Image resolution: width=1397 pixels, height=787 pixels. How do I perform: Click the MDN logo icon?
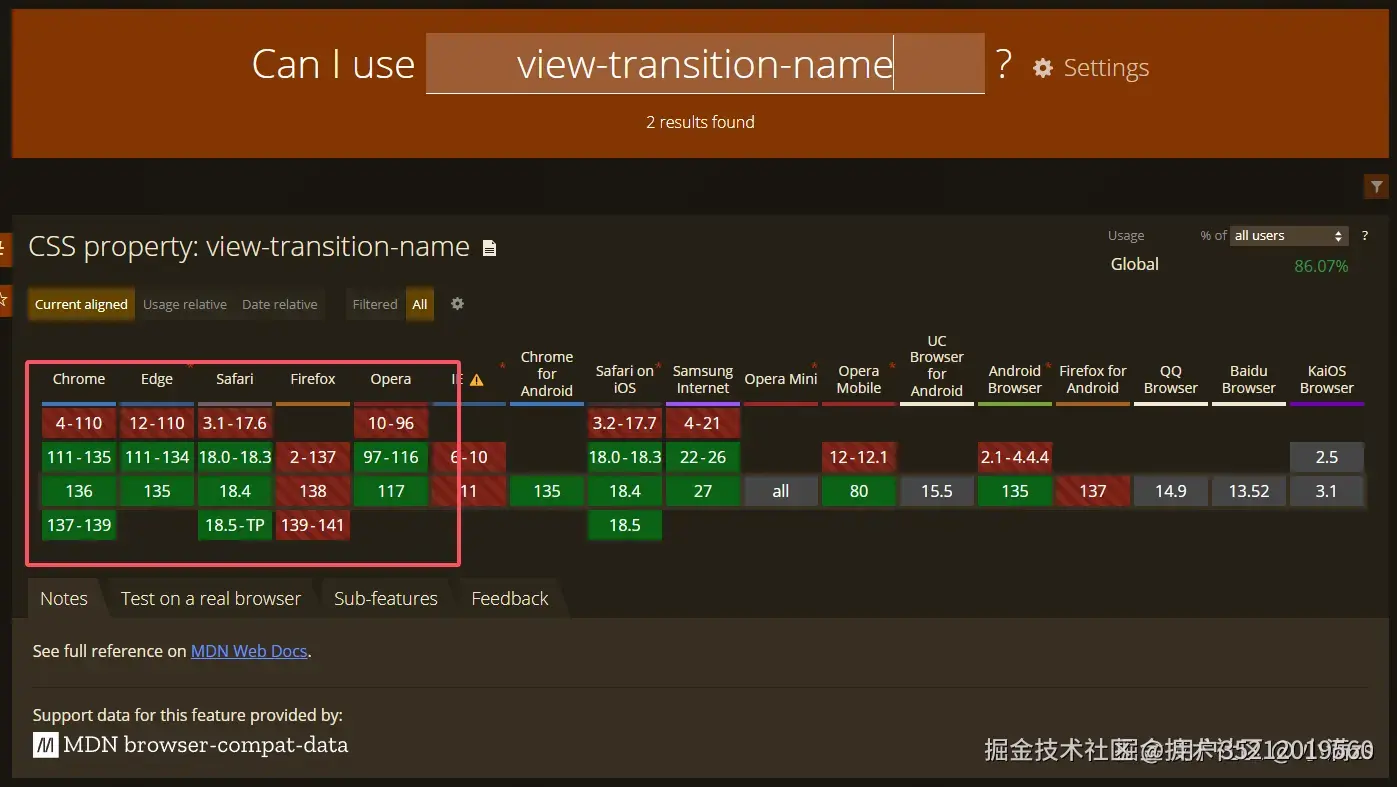coord(45,745)
